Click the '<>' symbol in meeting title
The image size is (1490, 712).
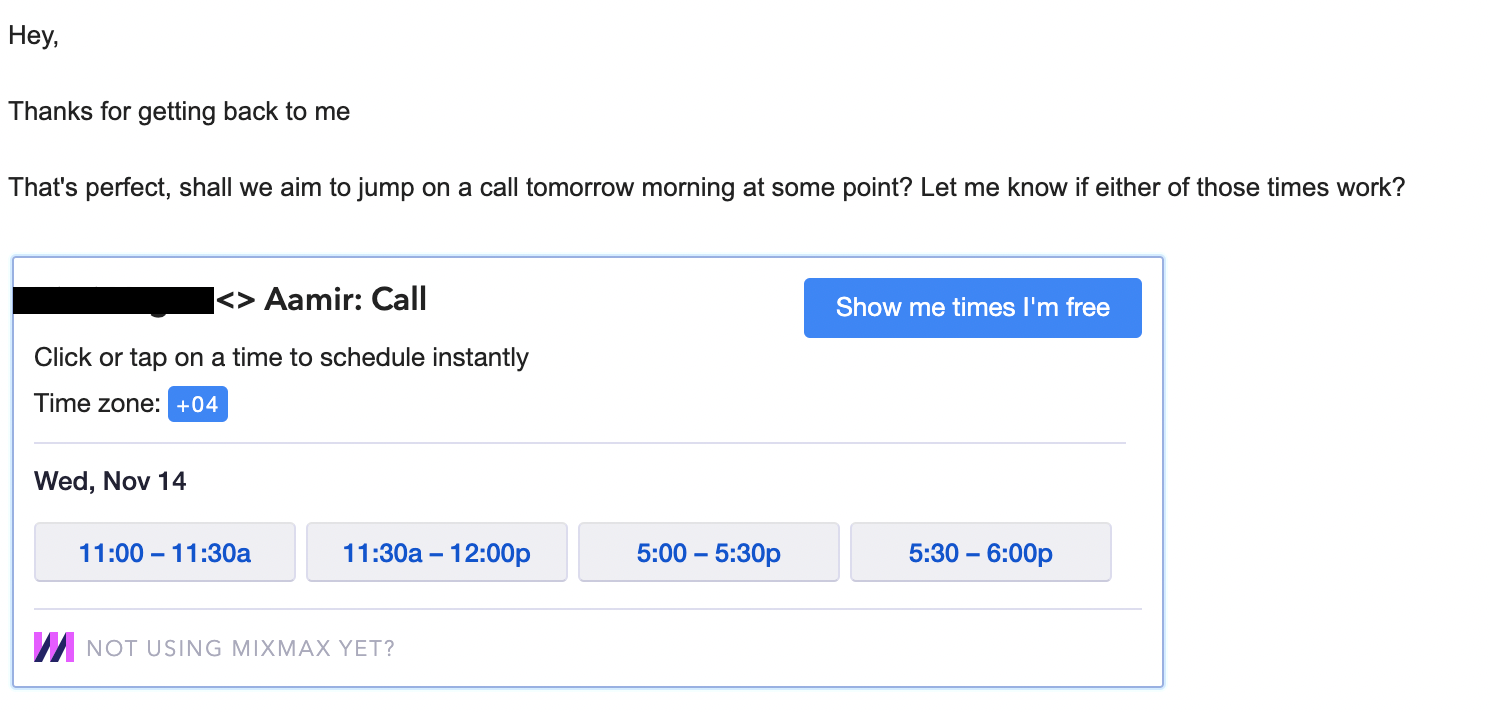click(x=237, y=299)
